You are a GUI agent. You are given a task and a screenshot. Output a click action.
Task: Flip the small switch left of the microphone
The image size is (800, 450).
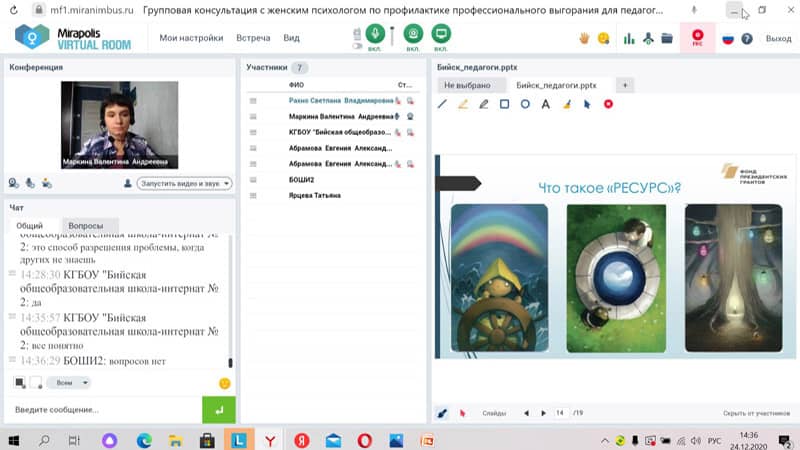[x=357, y=46]
